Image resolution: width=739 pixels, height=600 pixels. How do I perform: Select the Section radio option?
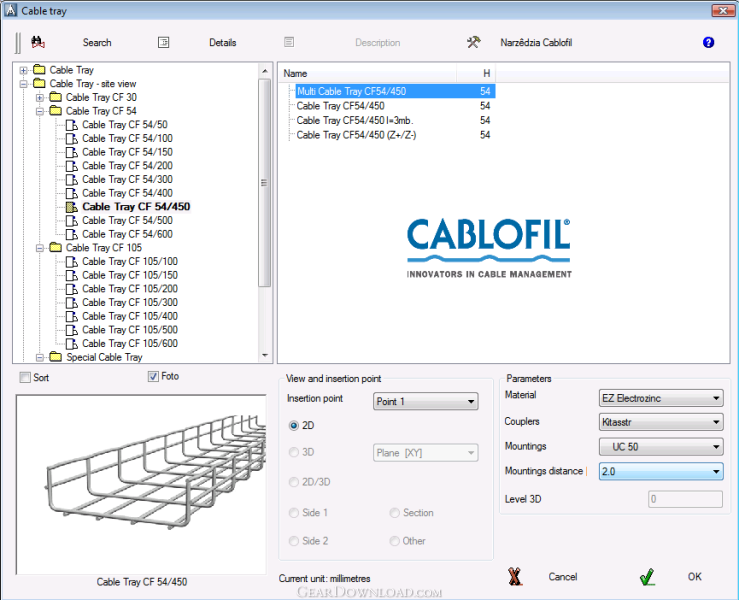click(394, 512)
